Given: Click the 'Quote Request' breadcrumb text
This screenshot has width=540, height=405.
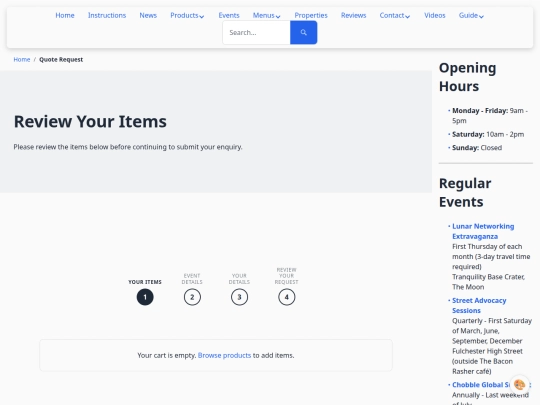Looking at the screenshot, I should [61, 60].
